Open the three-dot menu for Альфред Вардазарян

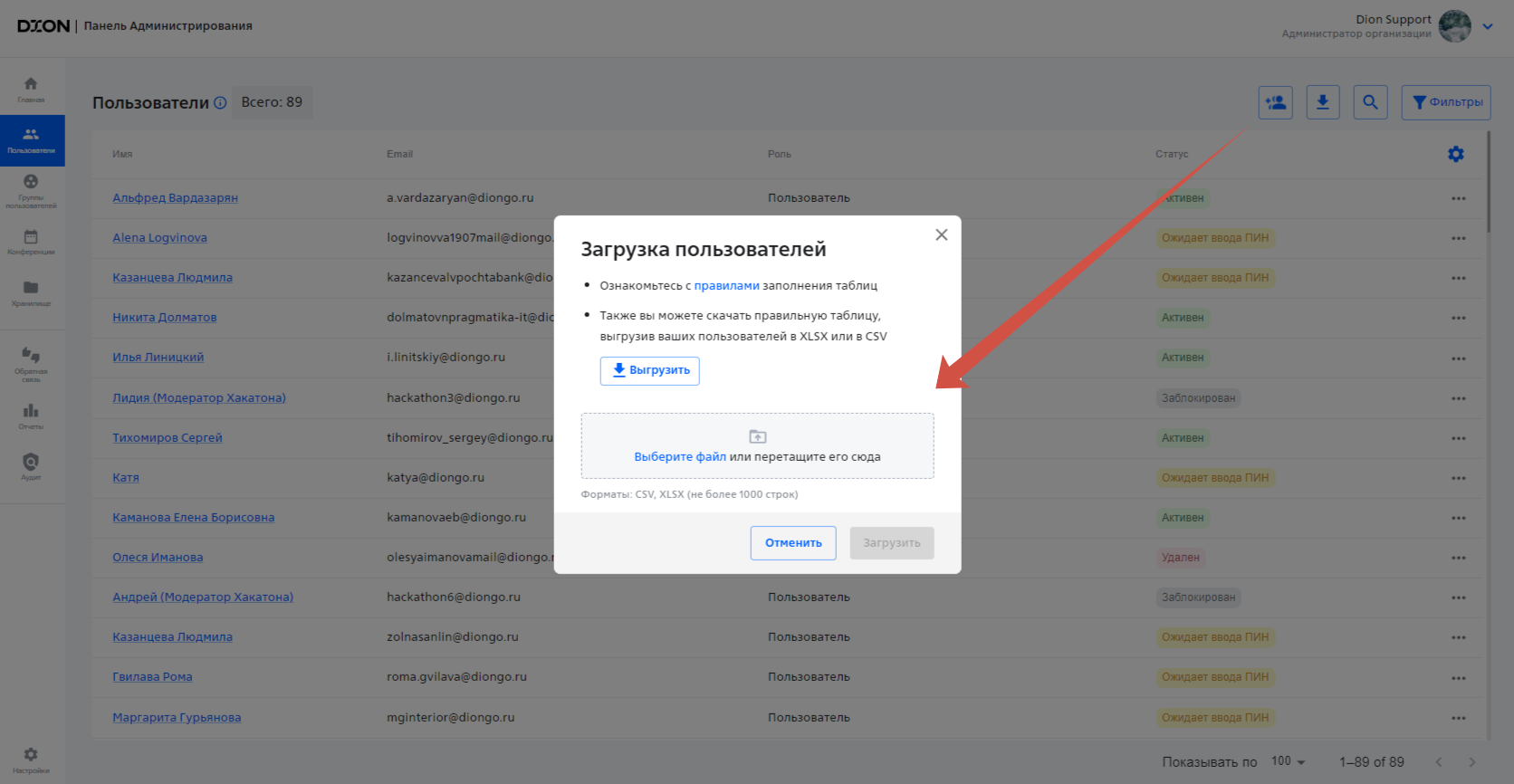1458,198
